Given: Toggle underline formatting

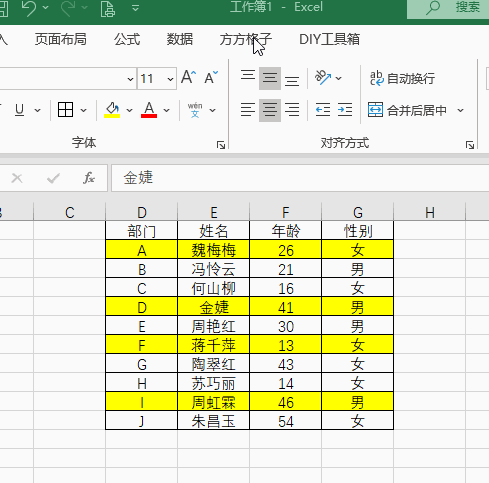Looking at the screenshot, I should (x=20, y=110).
